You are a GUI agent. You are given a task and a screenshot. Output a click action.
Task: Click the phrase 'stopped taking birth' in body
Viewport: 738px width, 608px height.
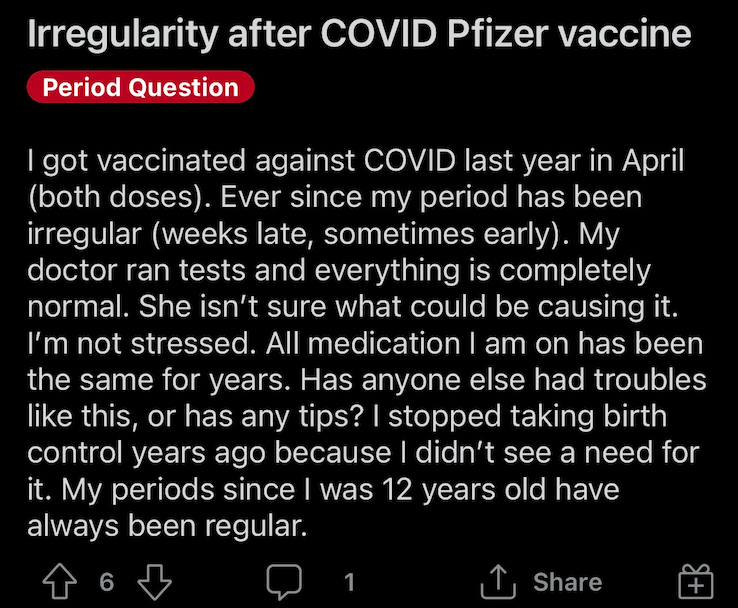coord(528,417)
